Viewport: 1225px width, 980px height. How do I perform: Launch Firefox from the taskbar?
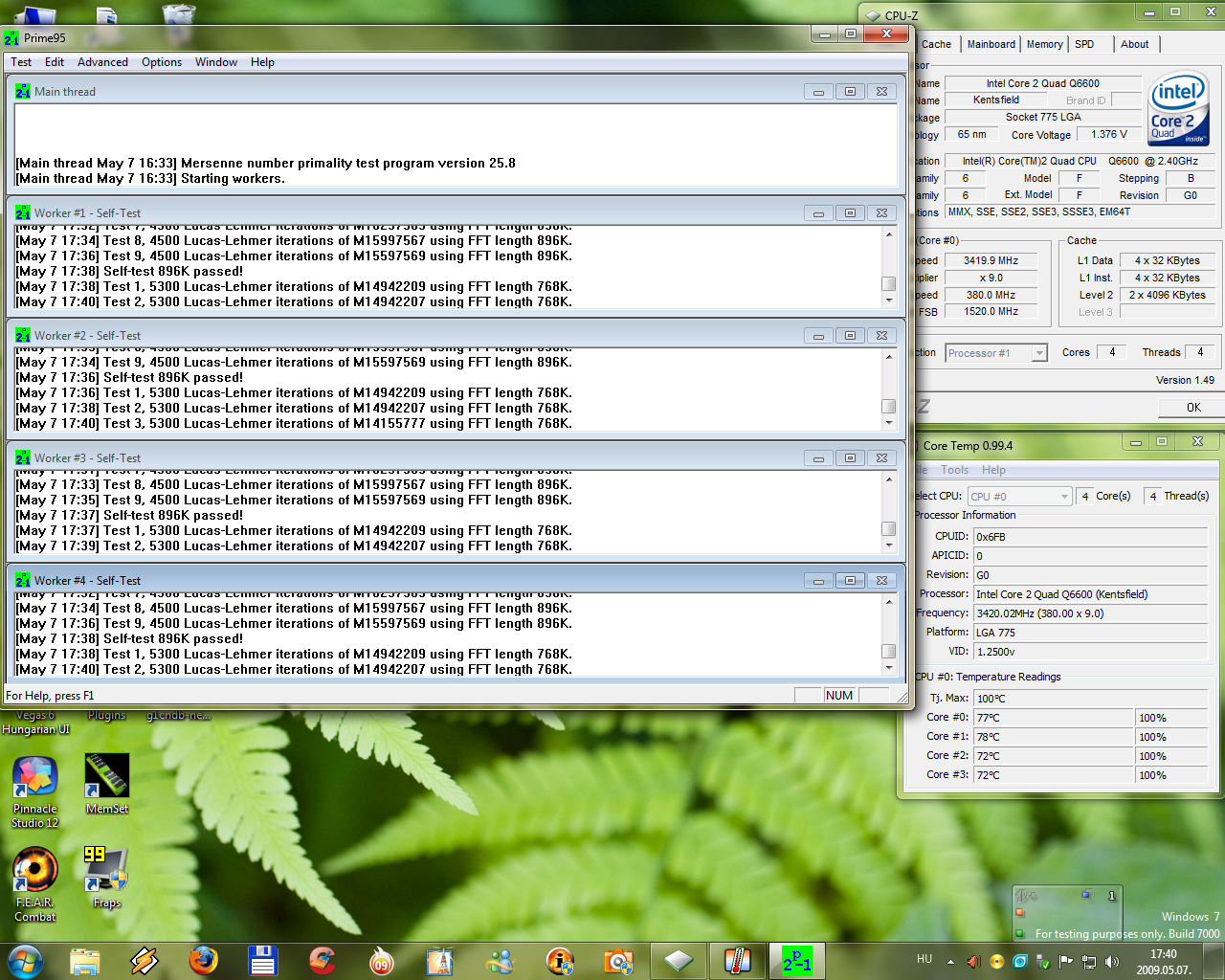coord(203,961)
